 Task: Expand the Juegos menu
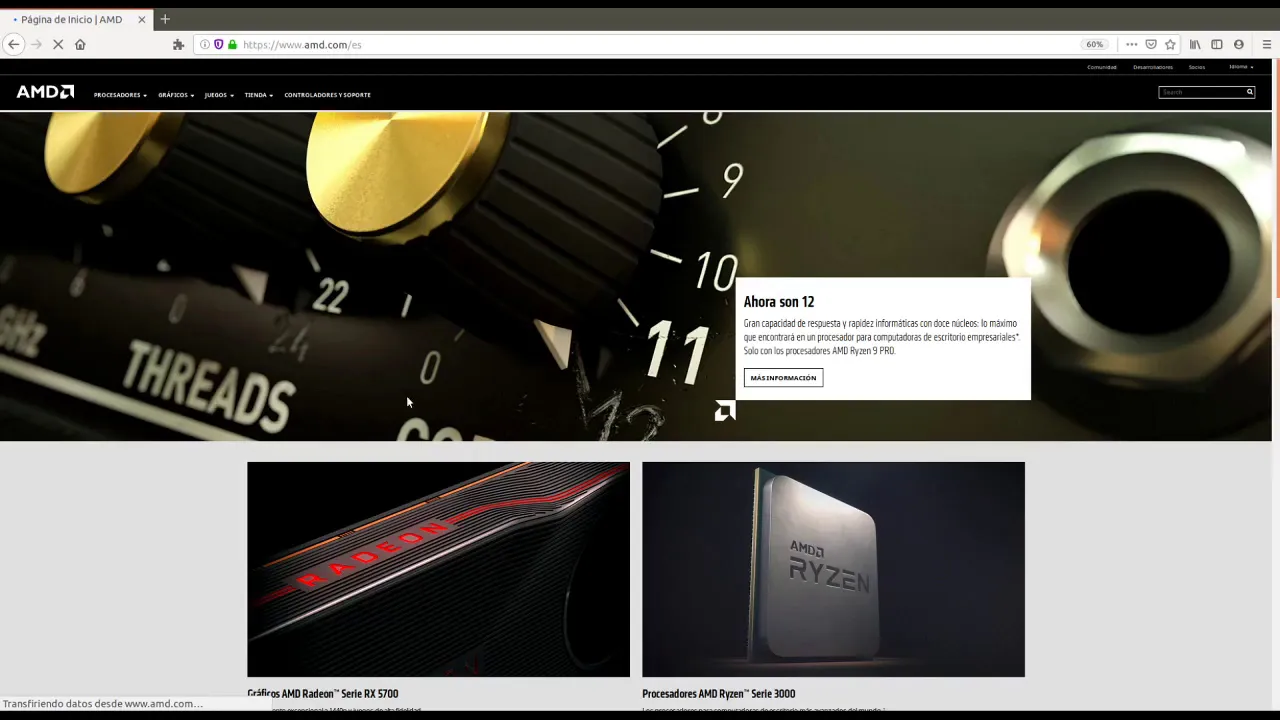click(219, 95)
